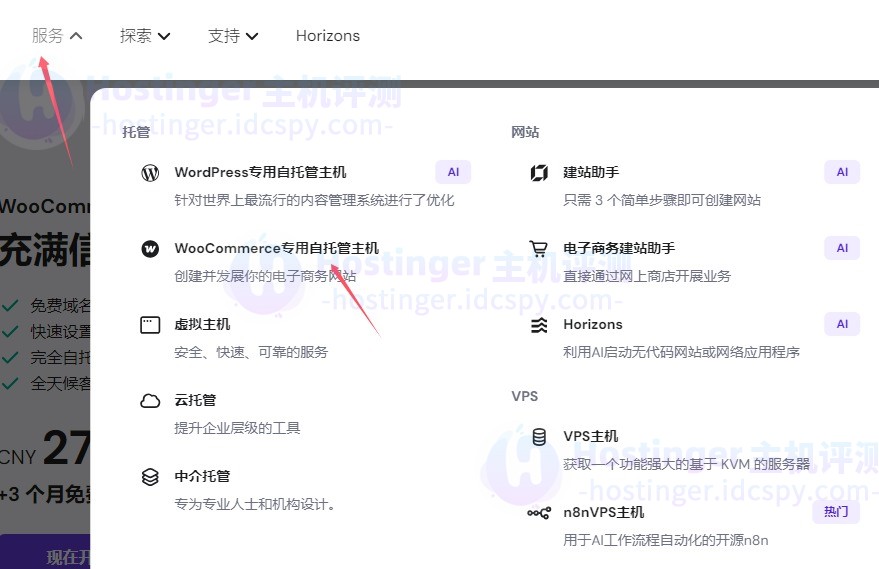The height and width of the screenshot is (569, 879).
Task: Open Horizons from the top navigation
Action: [327, 36]
